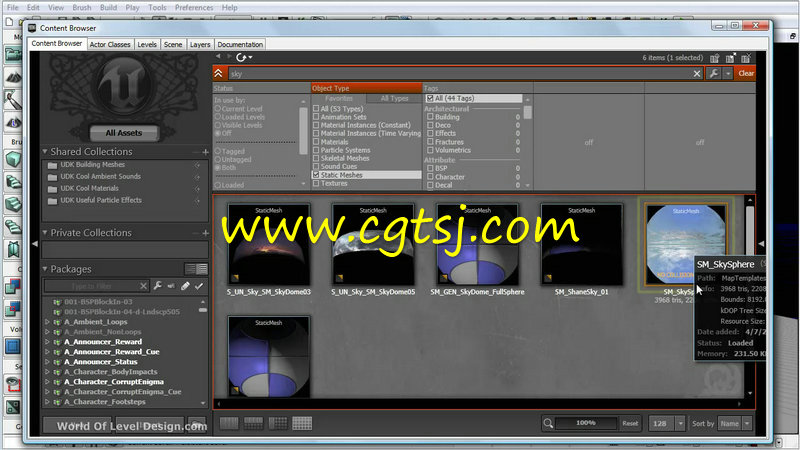The height and width of the screenshot is (450, 800).
Task: Open the Brush menu in main editor
Action: click(82, 8)
